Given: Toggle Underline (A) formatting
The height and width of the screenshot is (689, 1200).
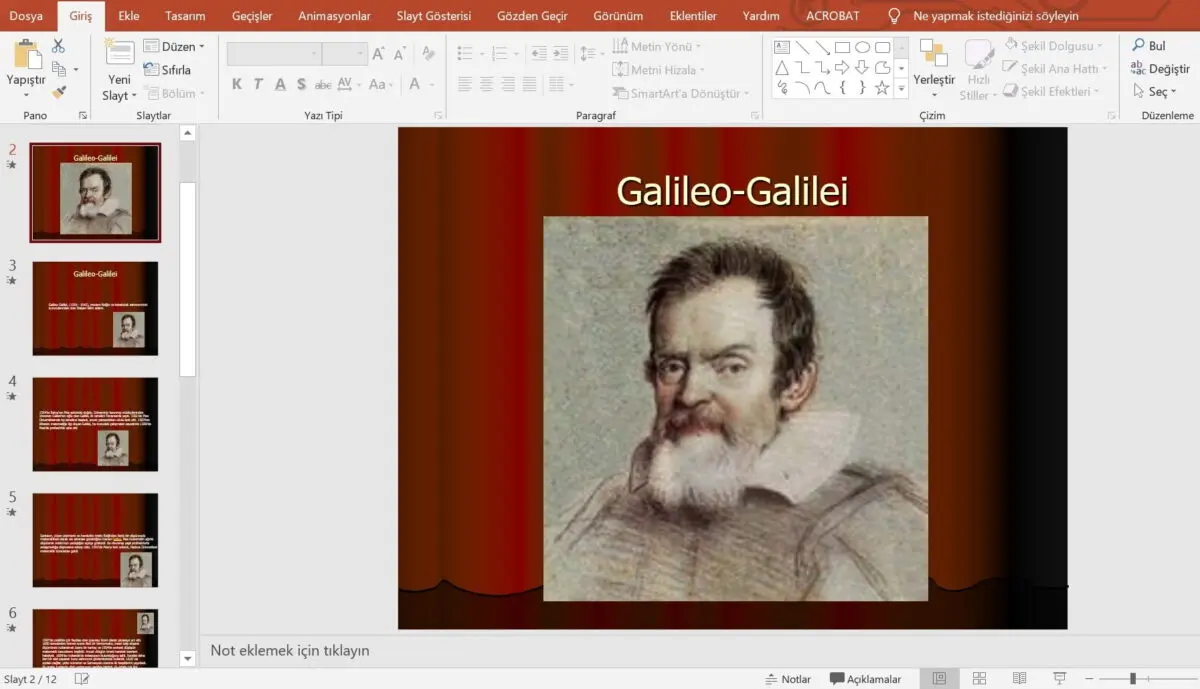Looking at the screenshot, I should click(x=281, y=85).
